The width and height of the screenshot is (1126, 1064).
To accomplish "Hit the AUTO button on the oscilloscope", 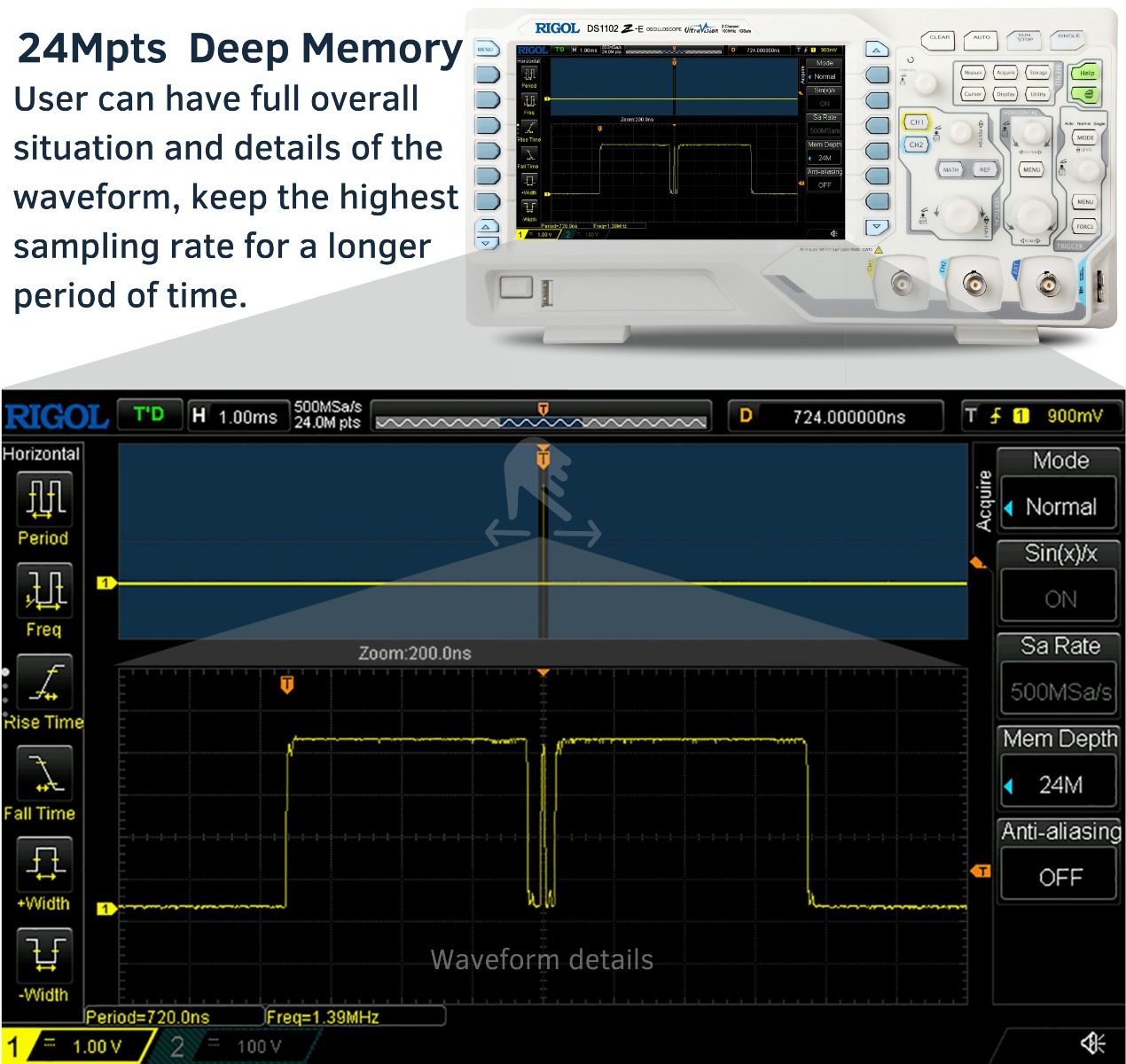I will (x=981, y=41).
